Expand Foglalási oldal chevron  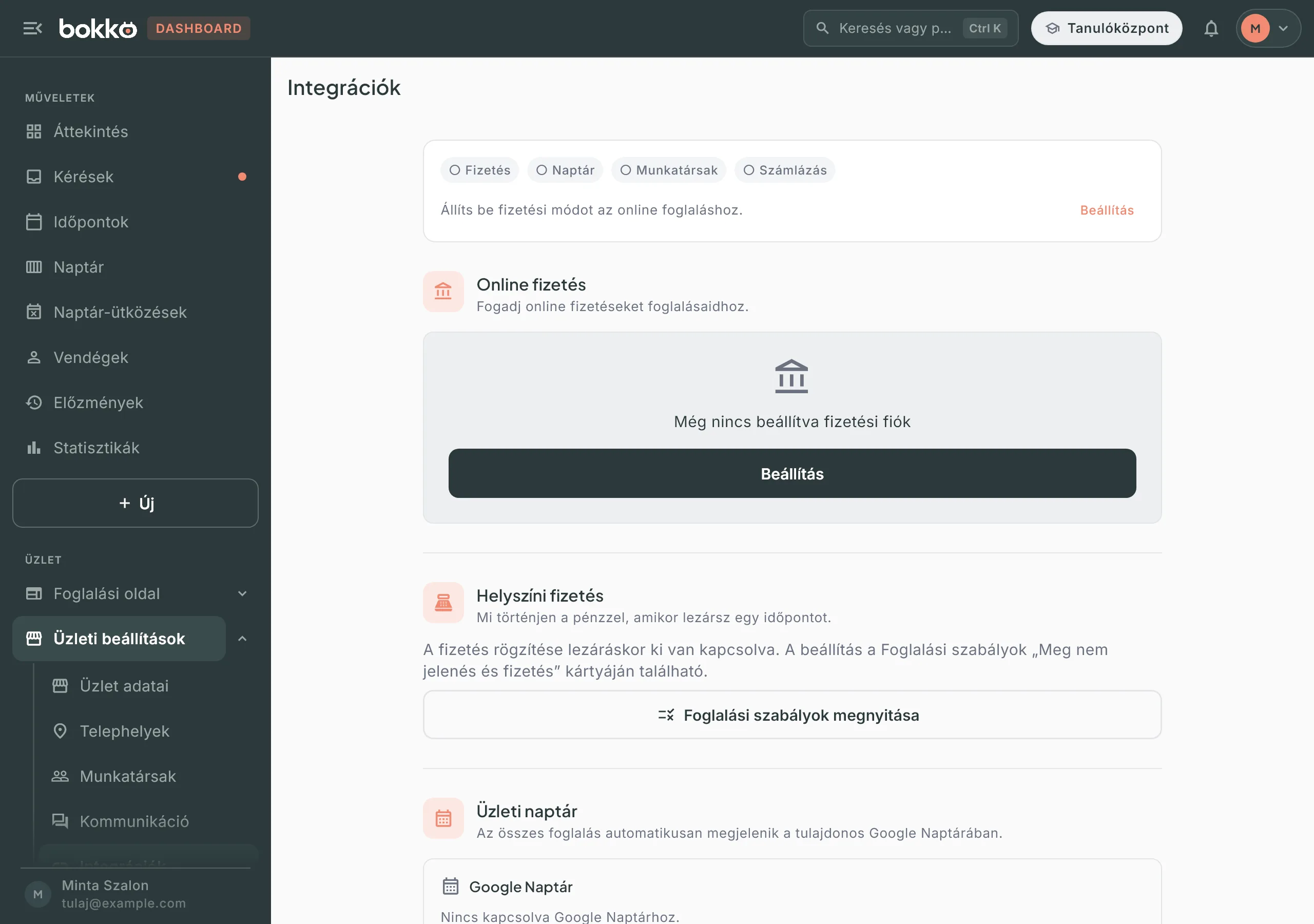(x=242, y=594)
